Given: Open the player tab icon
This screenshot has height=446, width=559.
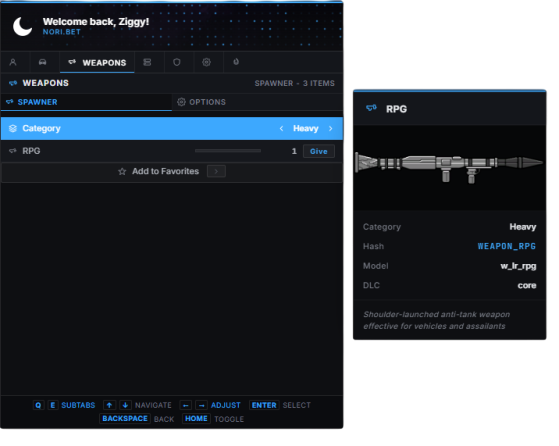Looking at the screenshot, I should [x=13, y=62].
